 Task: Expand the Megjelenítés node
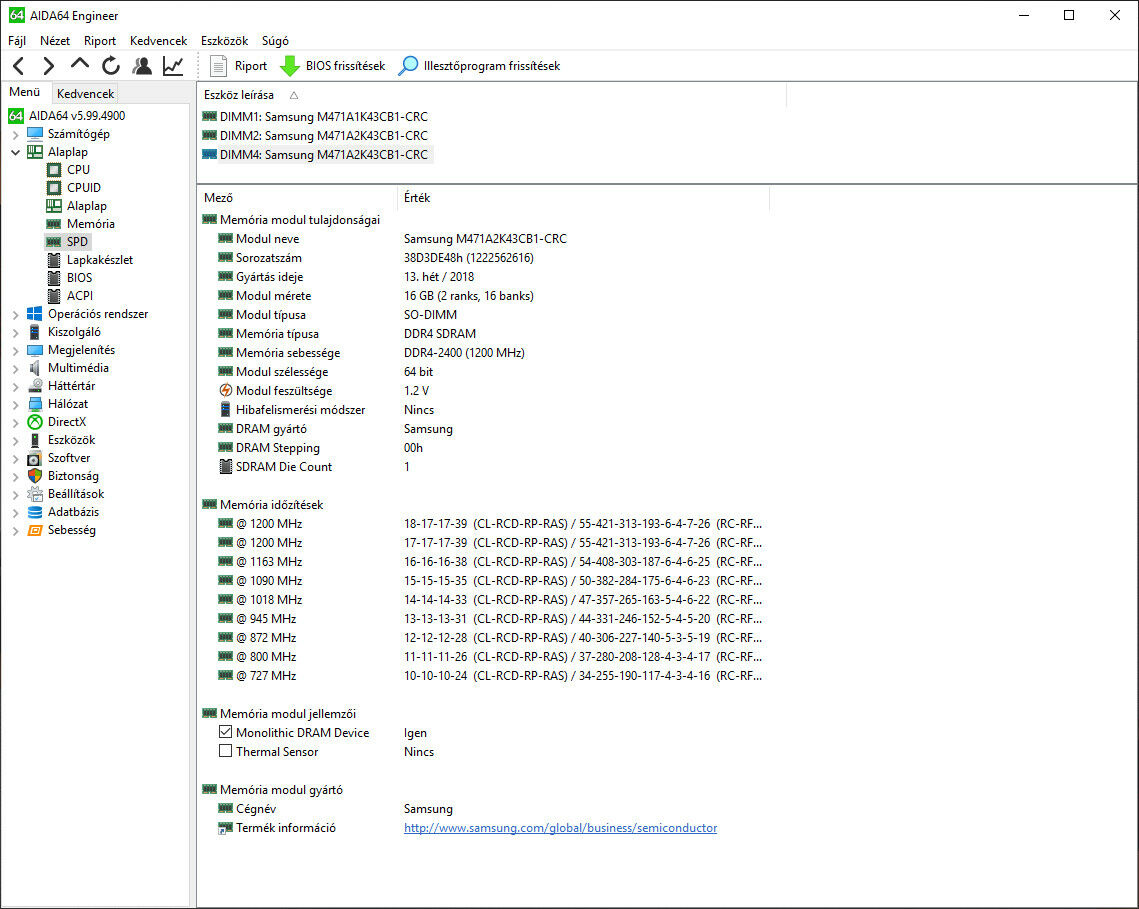(15, 351)
